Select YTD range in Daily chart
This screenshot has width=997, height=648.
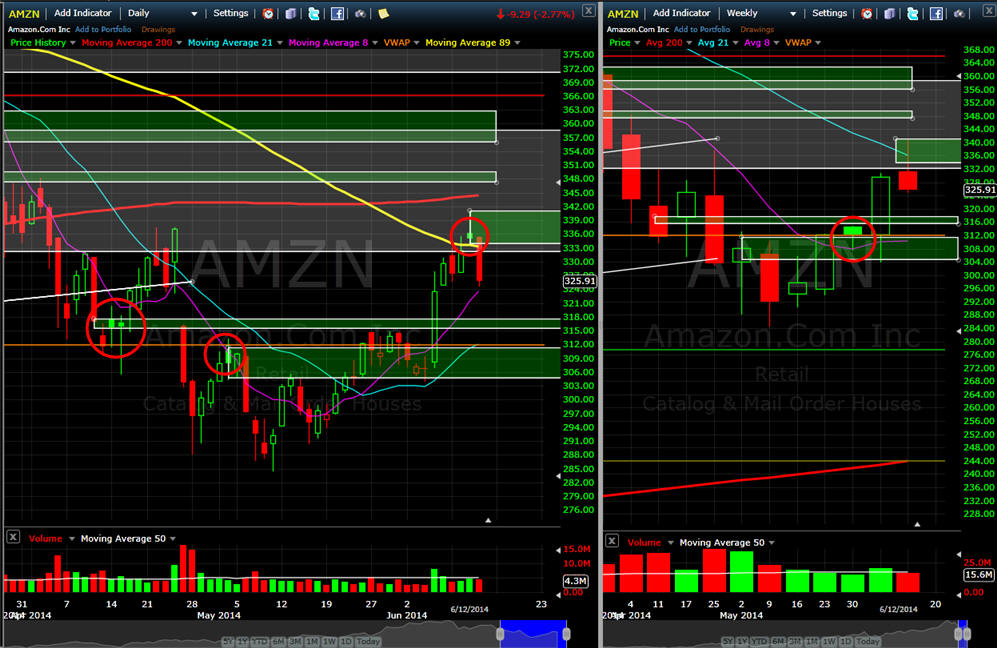tap(259, 641)
